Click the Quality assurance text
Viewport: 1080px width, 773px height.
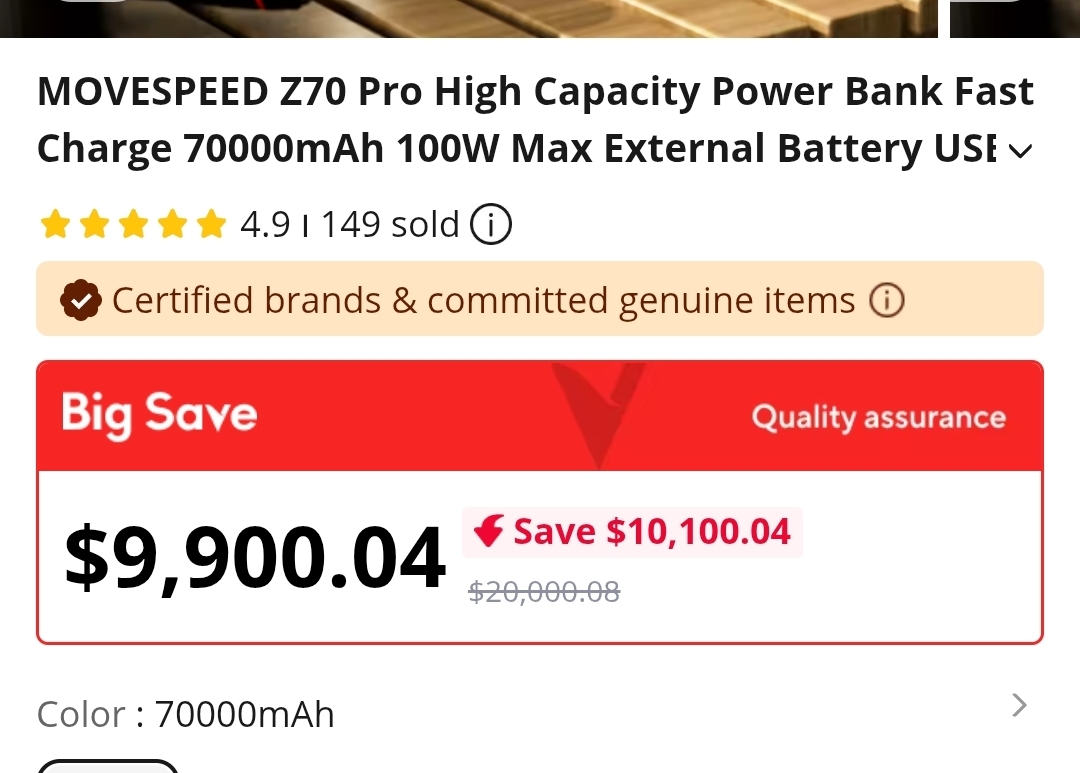click(878, 417)
